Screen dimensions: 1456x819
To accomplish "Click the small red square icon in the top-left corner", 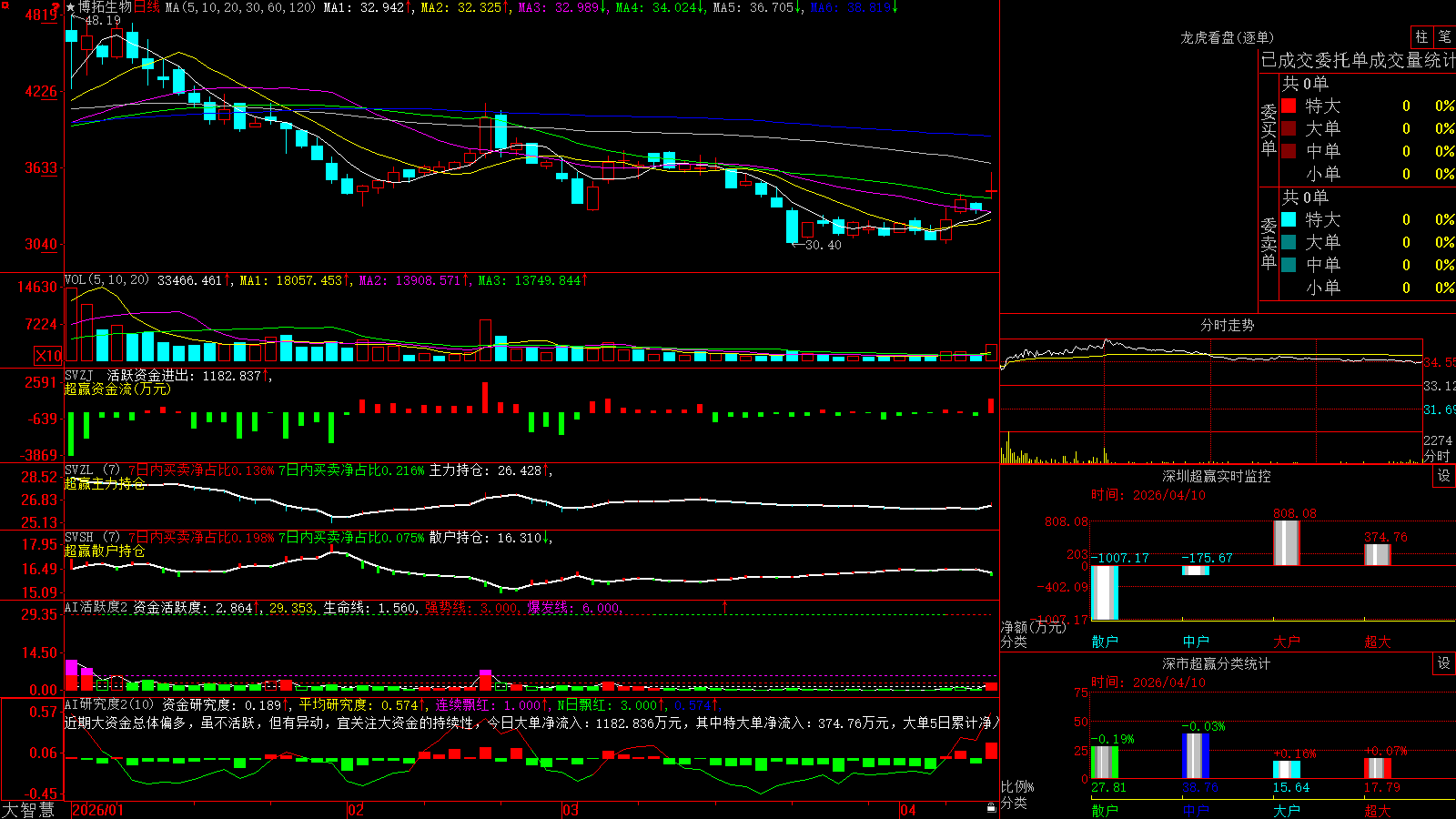I will 4,5.
